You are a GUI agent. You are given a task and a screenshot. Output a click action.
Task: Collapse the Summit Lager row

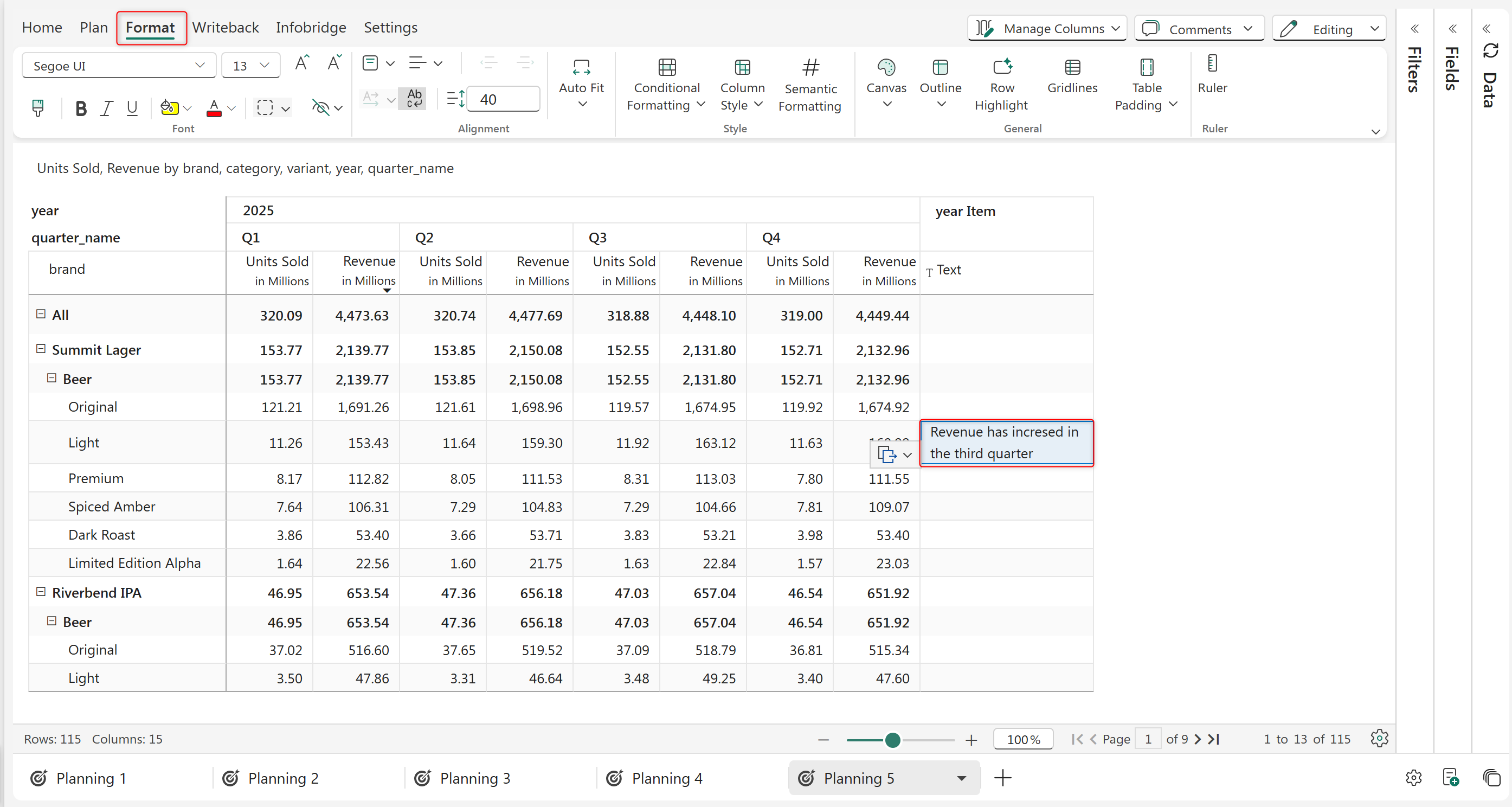(41, 349)
